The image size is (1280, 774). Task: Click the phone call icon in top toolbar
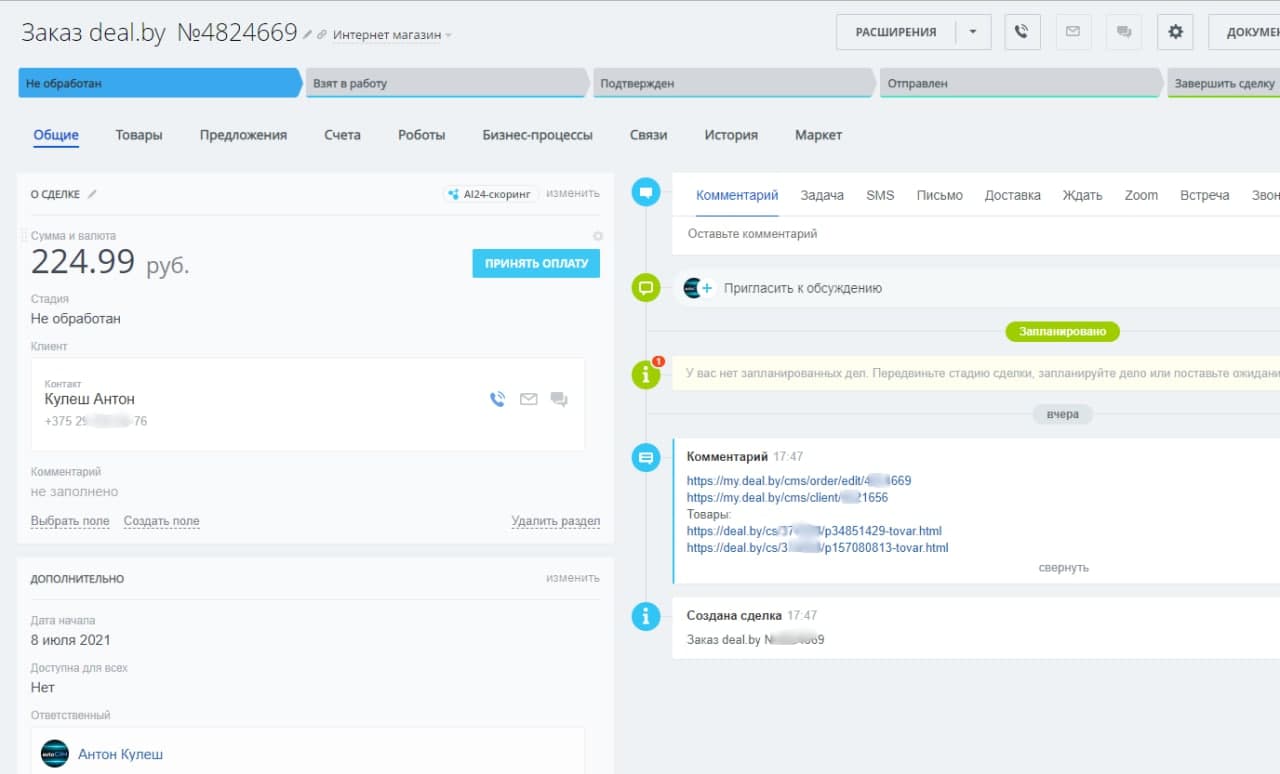1021,32
